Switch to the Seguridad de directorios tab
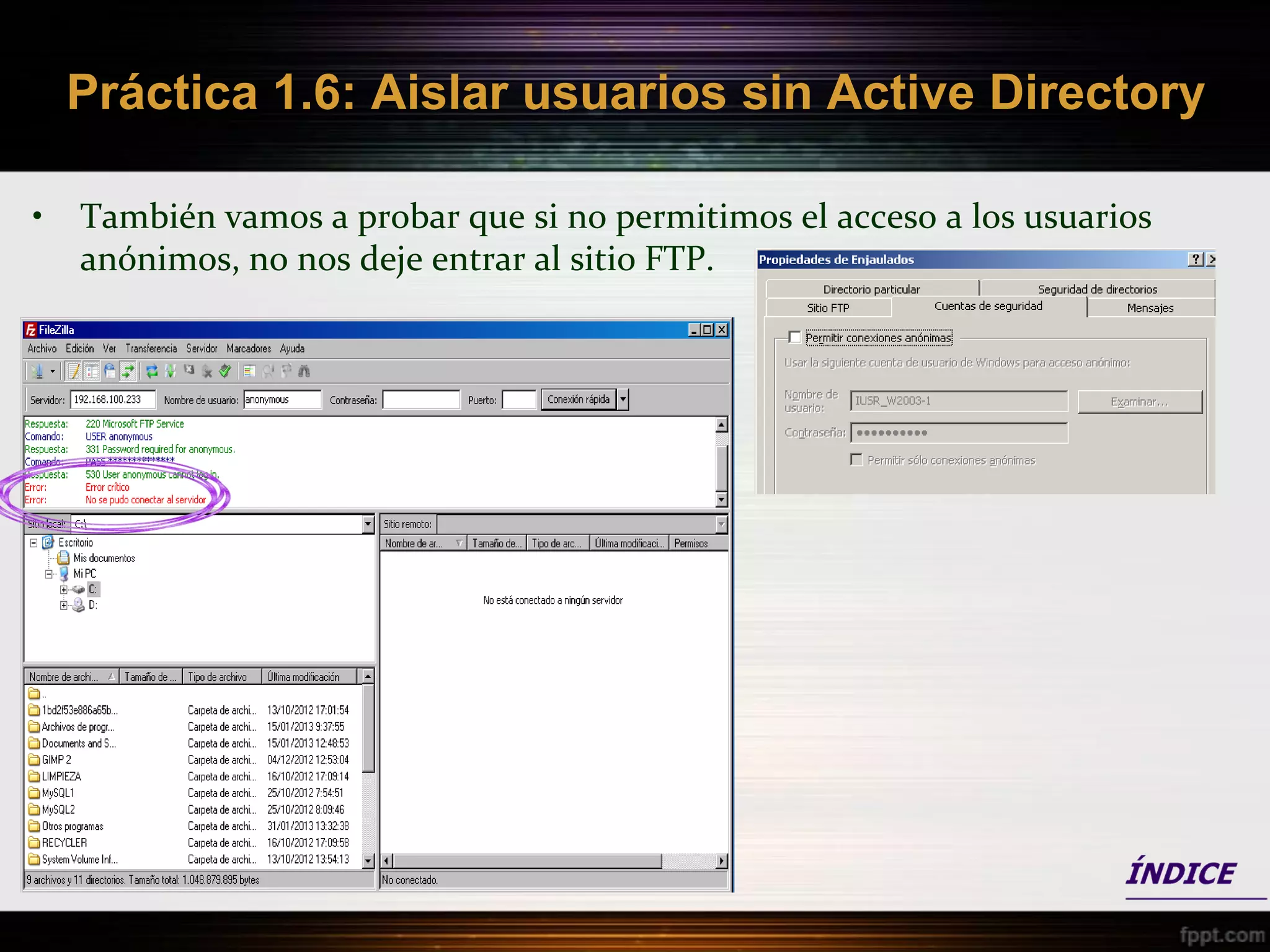Image resolution: width=1270 pixels, height=952 pixels. pyautogui.click(x=1097, y=289)
